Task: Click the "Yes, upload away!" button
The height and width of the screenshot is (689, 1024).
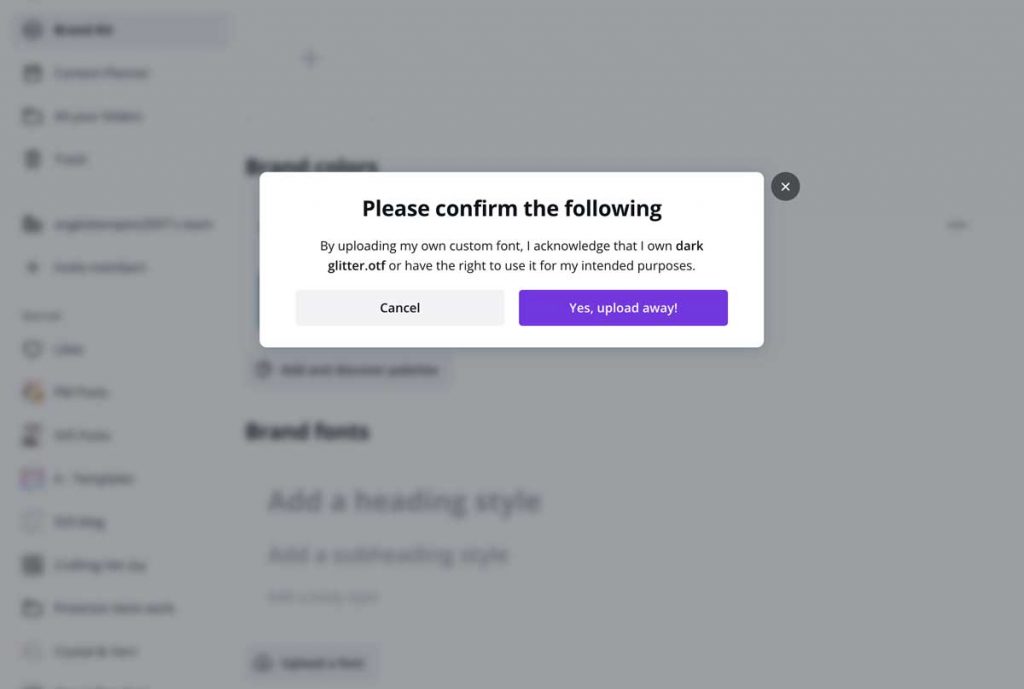Action: click(622, 308)
